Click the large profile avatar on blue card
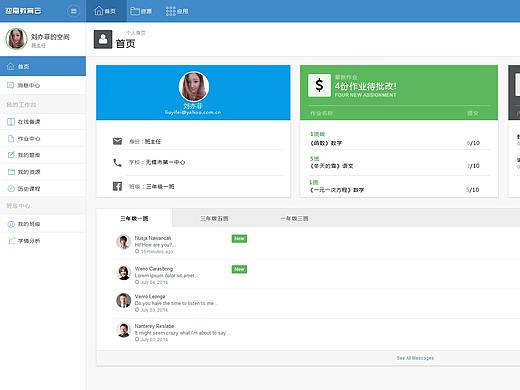Viewport: 520px width, 390px height. tap(194, 86)
